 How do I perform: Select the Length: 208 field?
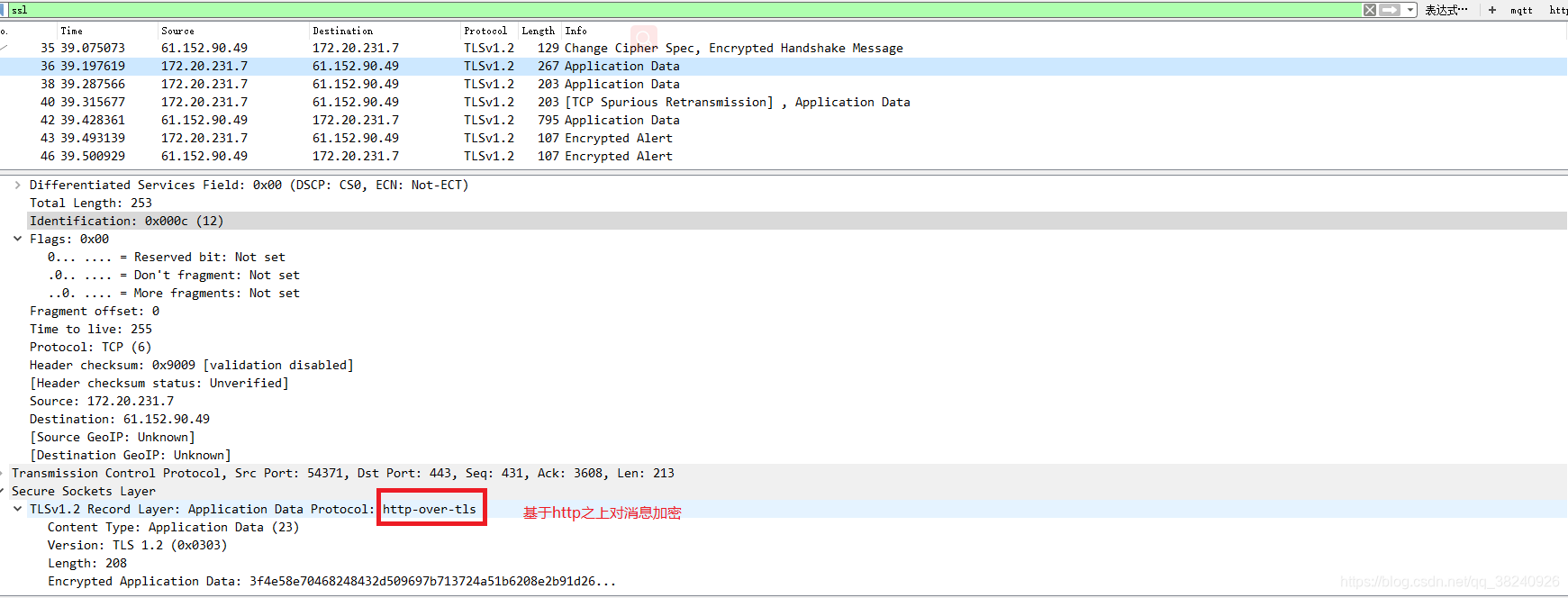pyautogui.click(x=87, y=563)
